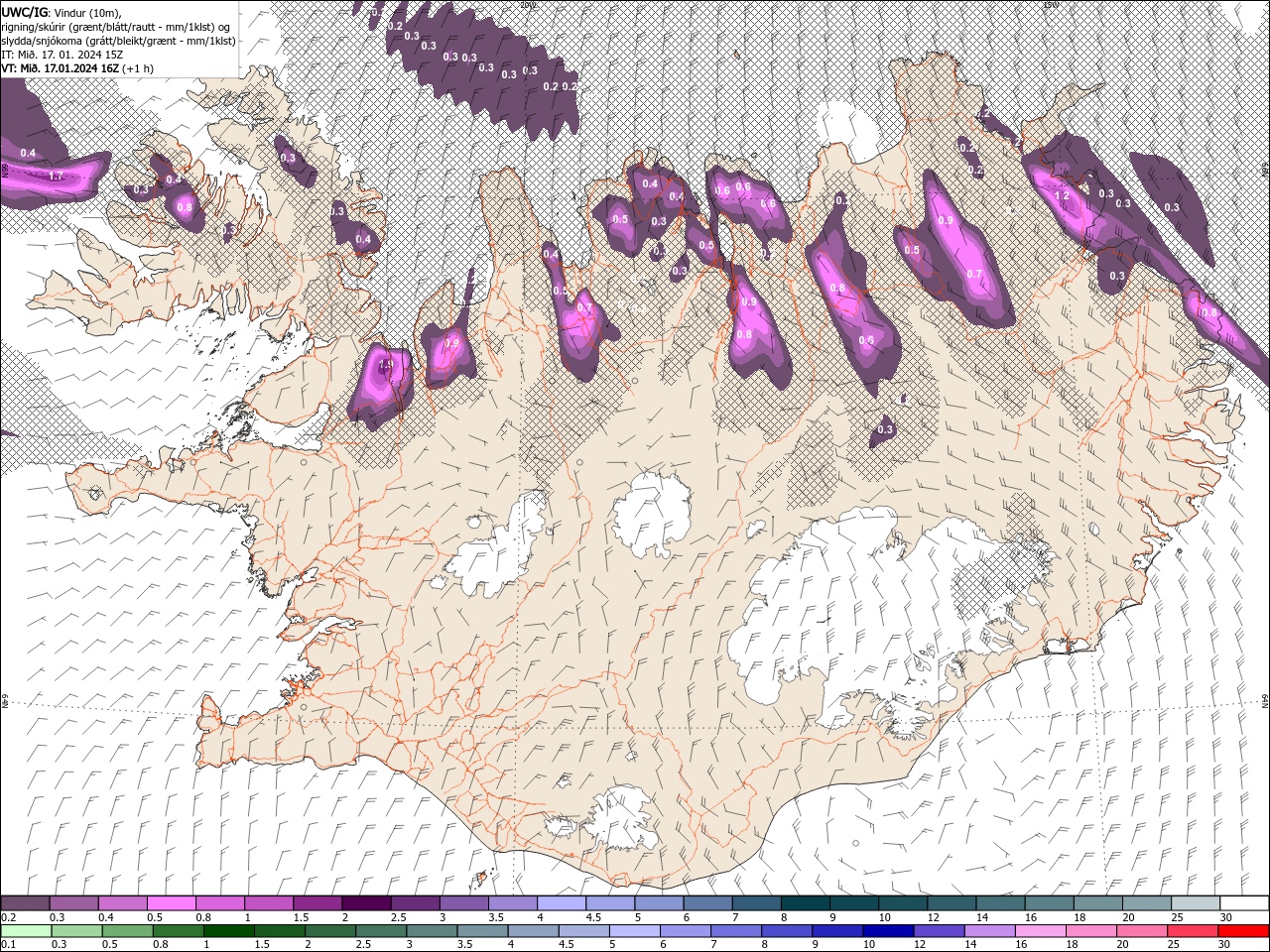
Task: Click the 20W longitude label at top
Action: tap(527, 5)
